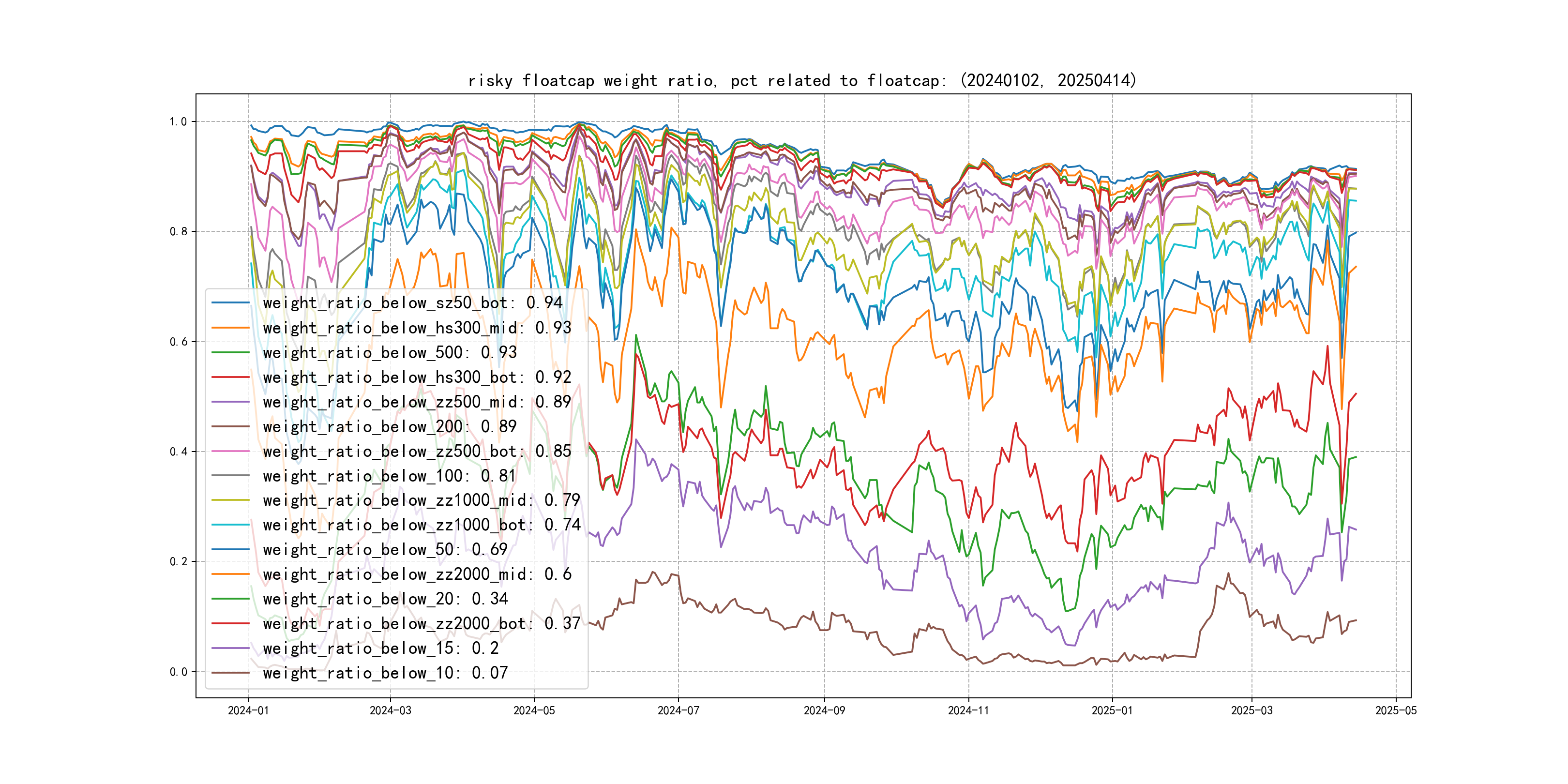Viewport: 1568px width, 784px height.
Task: Click legend label weight_ratio_below_hs300_bot
Action: pos(417,377)
